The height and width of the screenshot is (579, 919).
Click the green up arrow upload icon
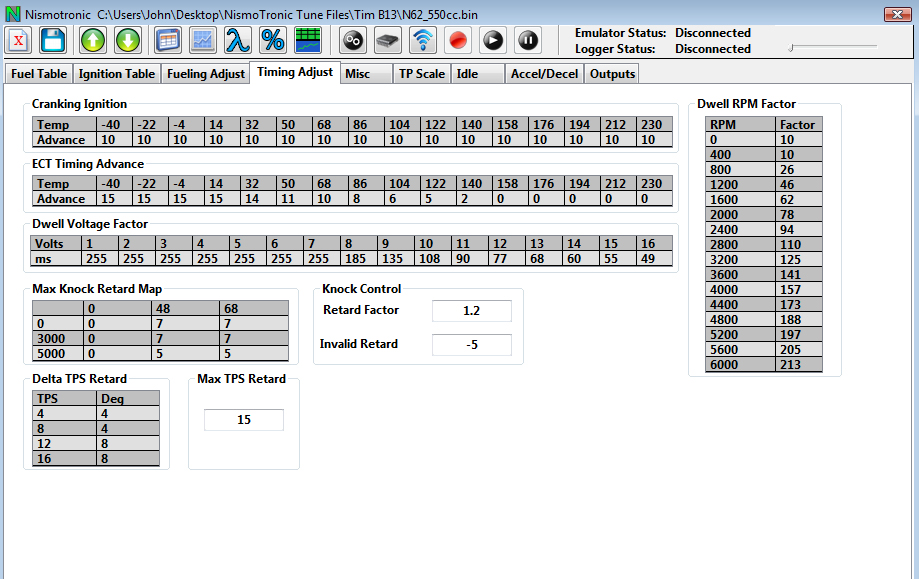93,40
